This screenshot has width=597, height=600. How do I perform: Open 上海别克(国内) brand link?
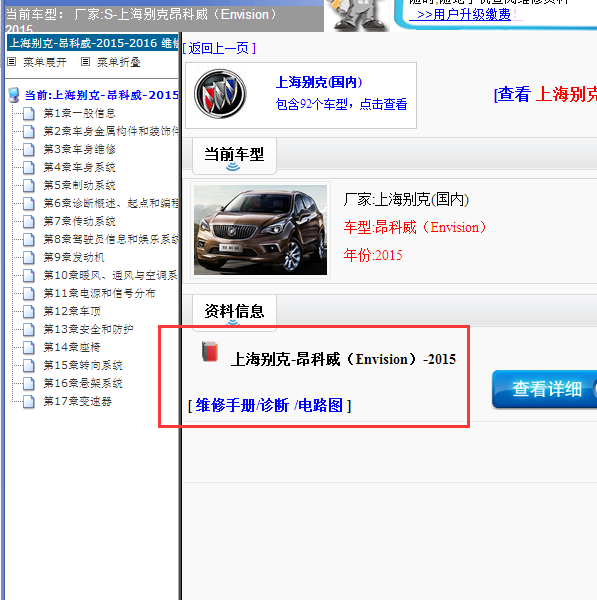pos(319,82)
